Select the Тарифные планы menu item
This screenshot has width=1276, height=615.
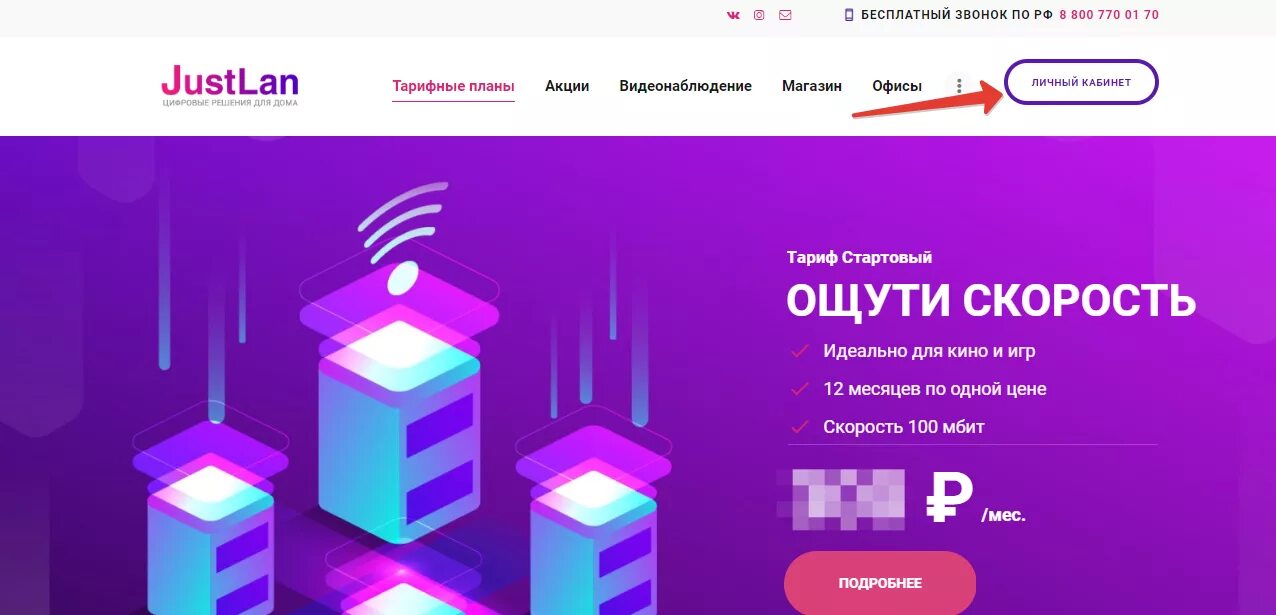tap(453, 86)
